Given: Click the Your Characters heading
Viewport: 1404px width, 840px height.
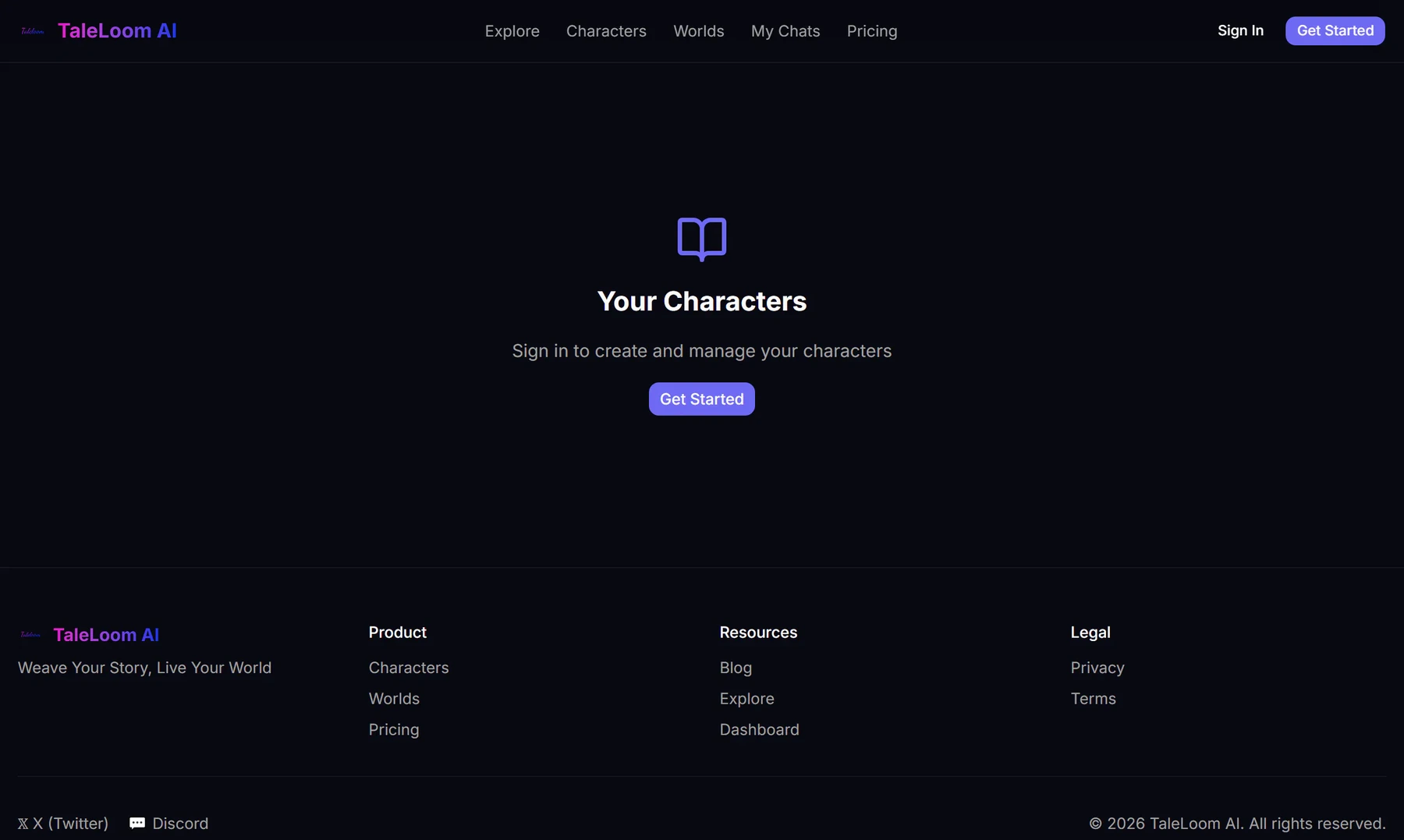Looking at the screenshot, I should pos(702,301).
